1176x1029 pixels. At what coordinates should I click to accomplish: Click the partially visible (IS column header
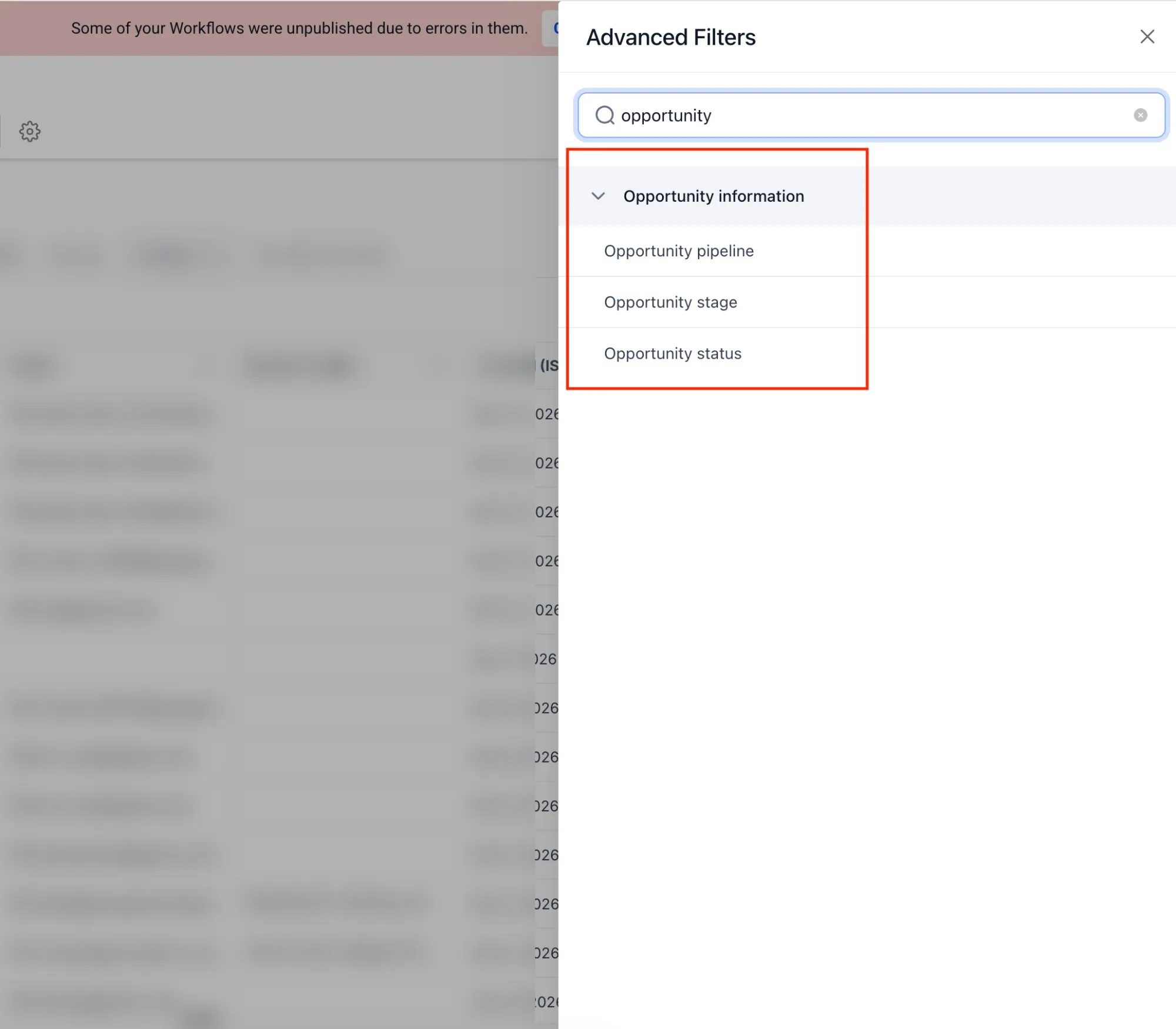(548, 366)
